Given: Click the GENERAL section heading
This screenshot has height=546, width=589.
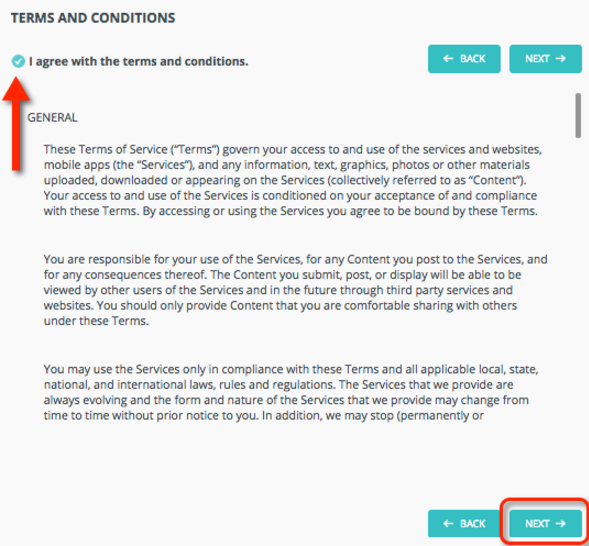Looking at the screenshot, I should point(52,118).
